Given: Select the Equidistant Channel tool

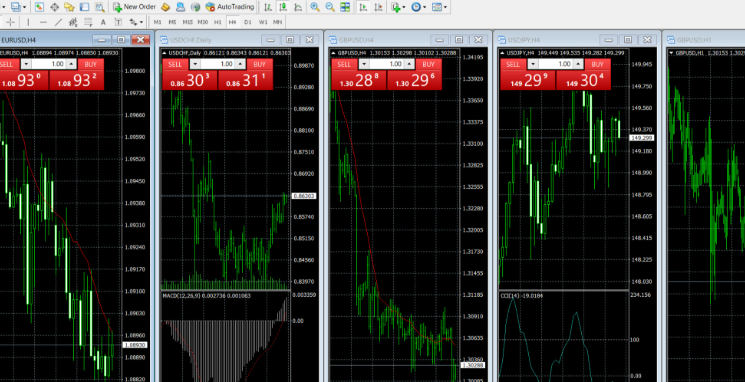Looking at the screenshot, I should [x=73, y=22].
